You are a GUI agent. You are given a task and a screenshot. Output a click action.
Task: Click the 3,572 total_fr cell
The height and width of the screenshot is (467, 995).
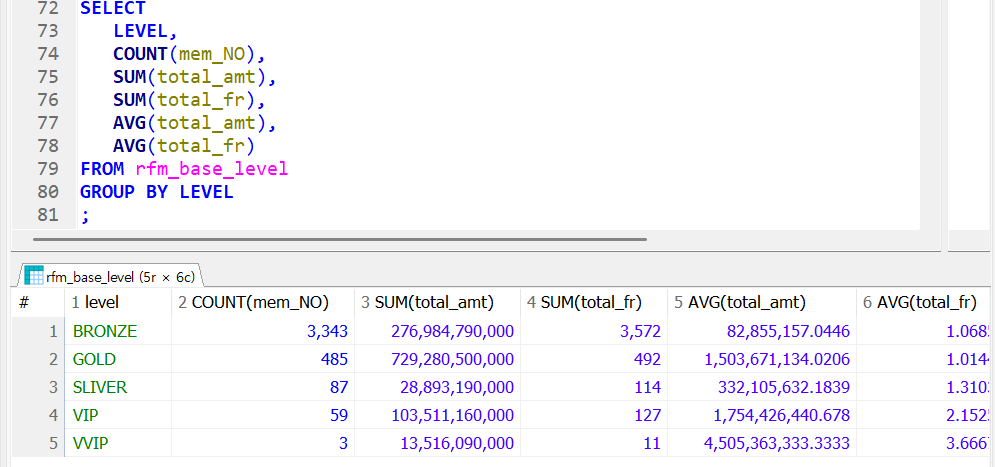(594, 331)
